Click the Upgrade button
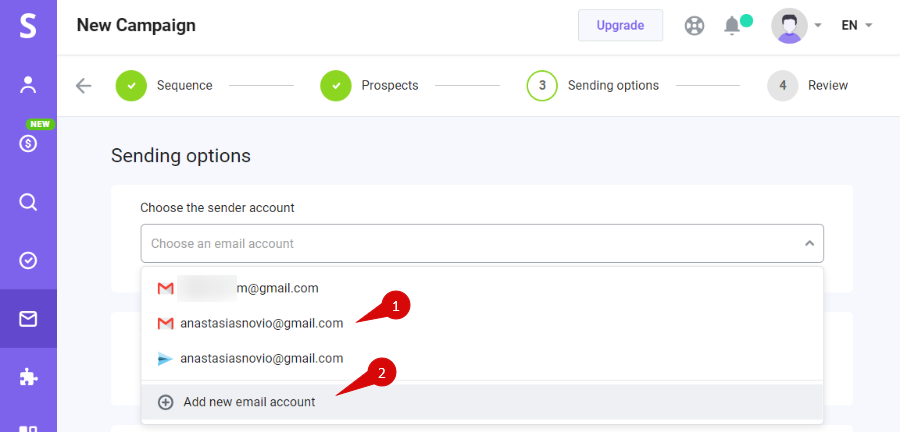Viewport: 900px width, 432px height. click(620, 25)
